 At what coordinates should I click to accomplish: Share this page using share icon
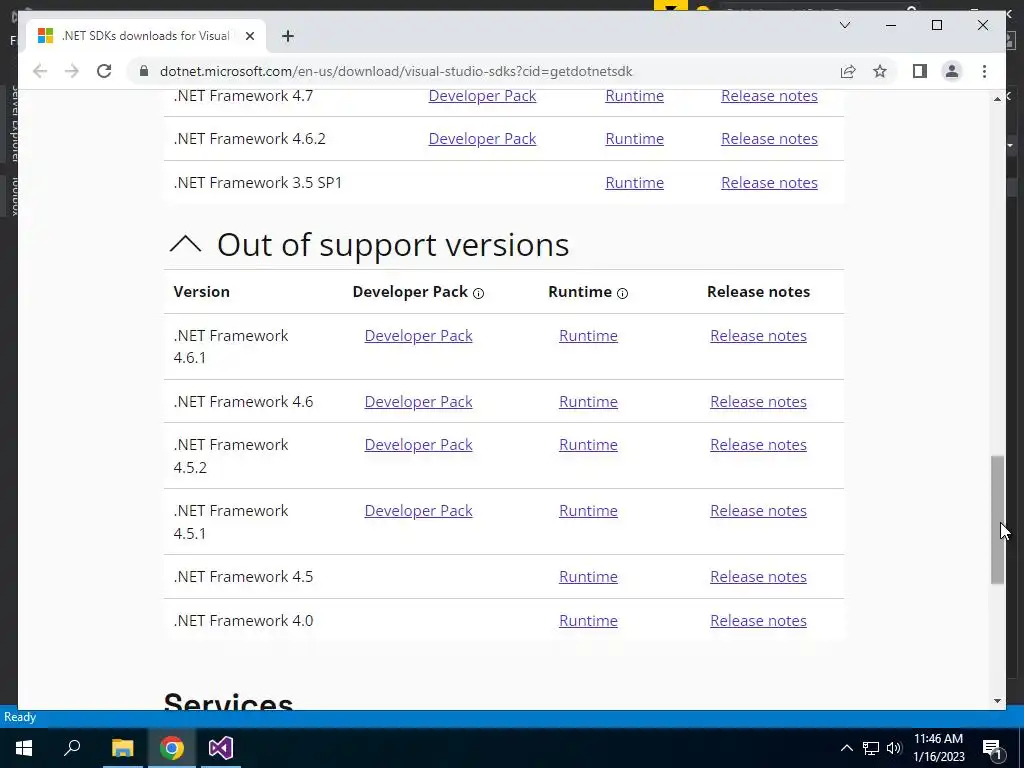pyautogui.click(x=848, y=71)
